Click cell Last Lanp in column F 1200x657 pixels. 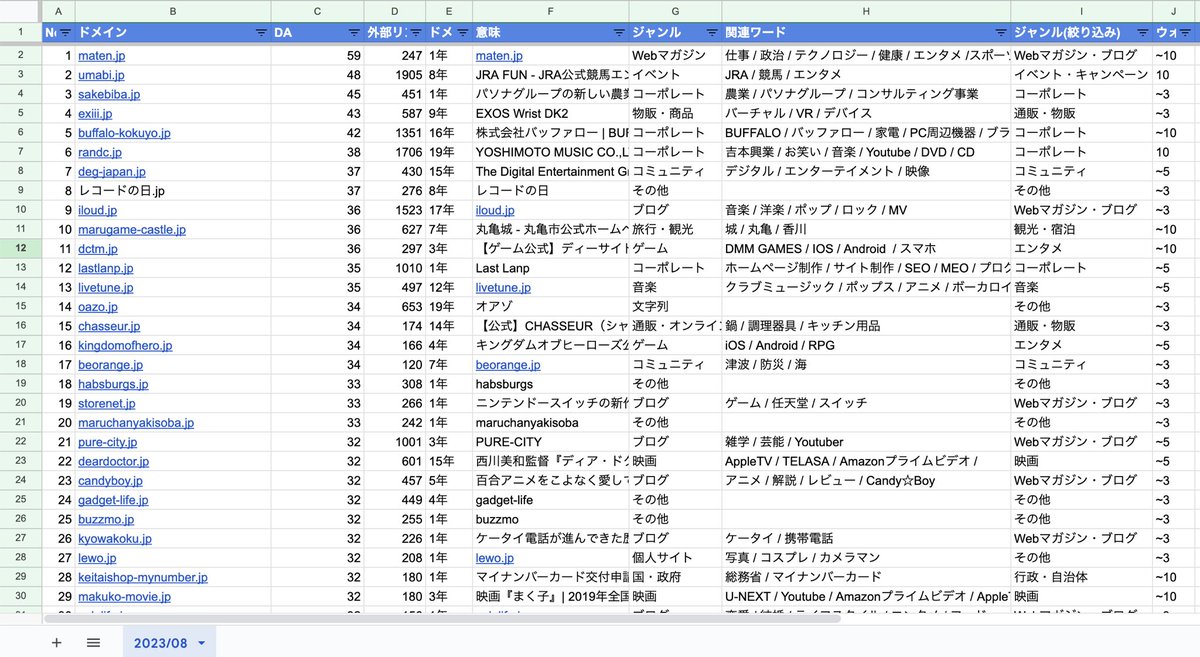[x=551, y=268]
